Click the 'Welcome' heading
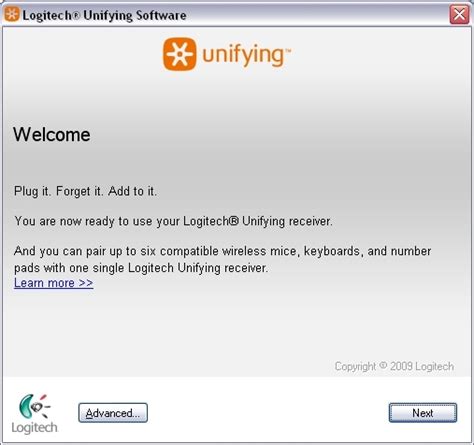Image resolution: width=474 pixels, height=445 pixels. tap(52, 135)
